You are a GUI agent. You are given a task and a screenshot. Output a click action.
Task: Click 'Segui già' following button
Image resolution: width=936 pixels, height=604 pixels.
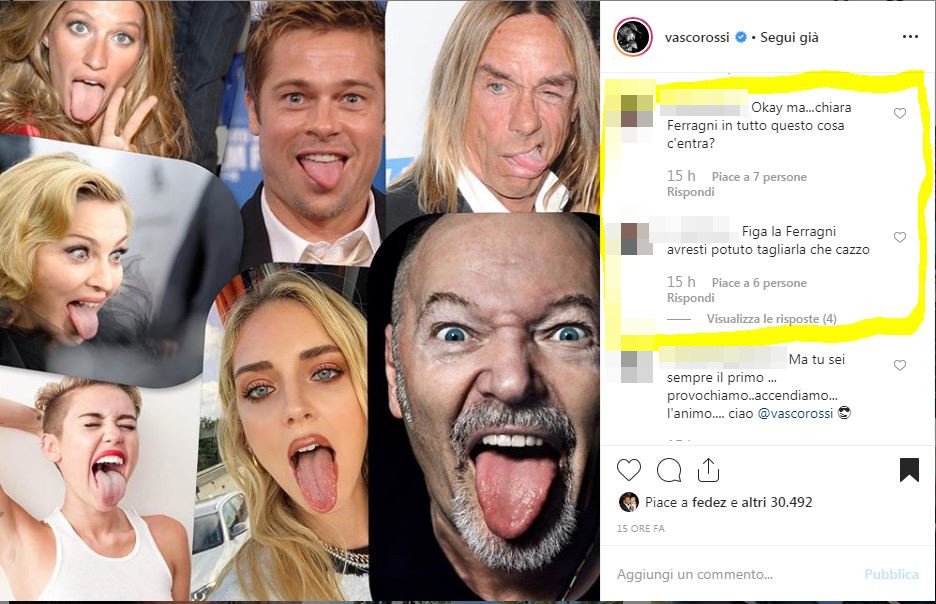point(789,37)
